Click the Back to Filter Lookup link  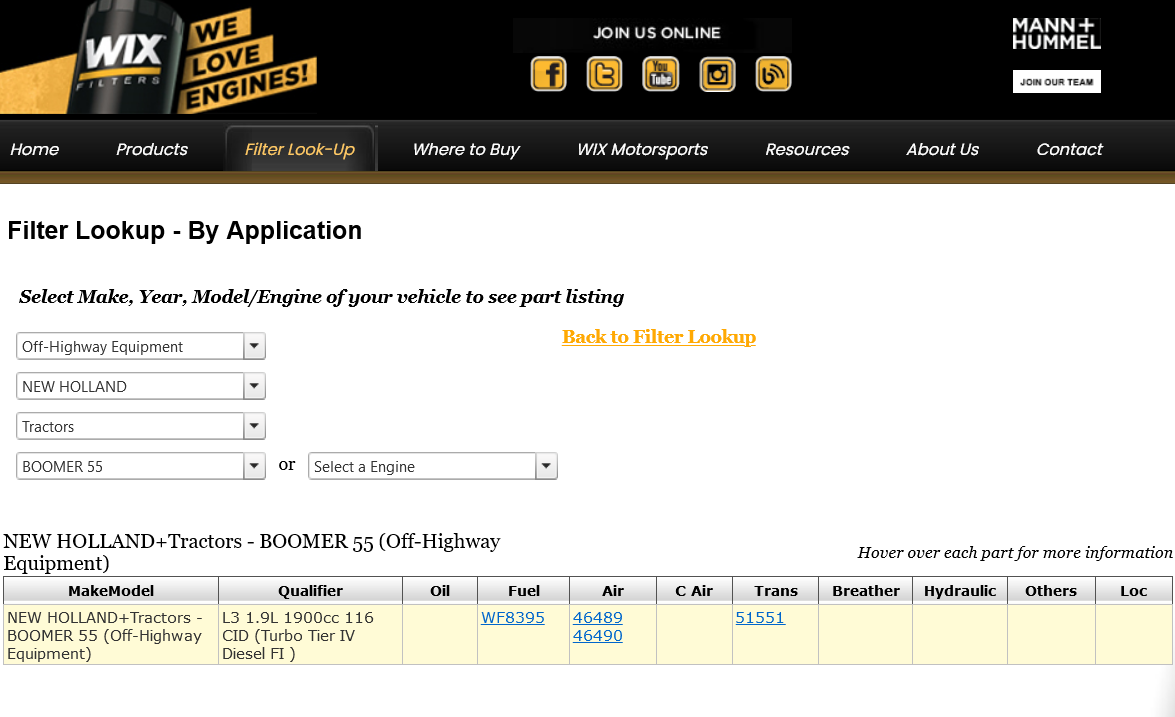[x=659, y=337]
